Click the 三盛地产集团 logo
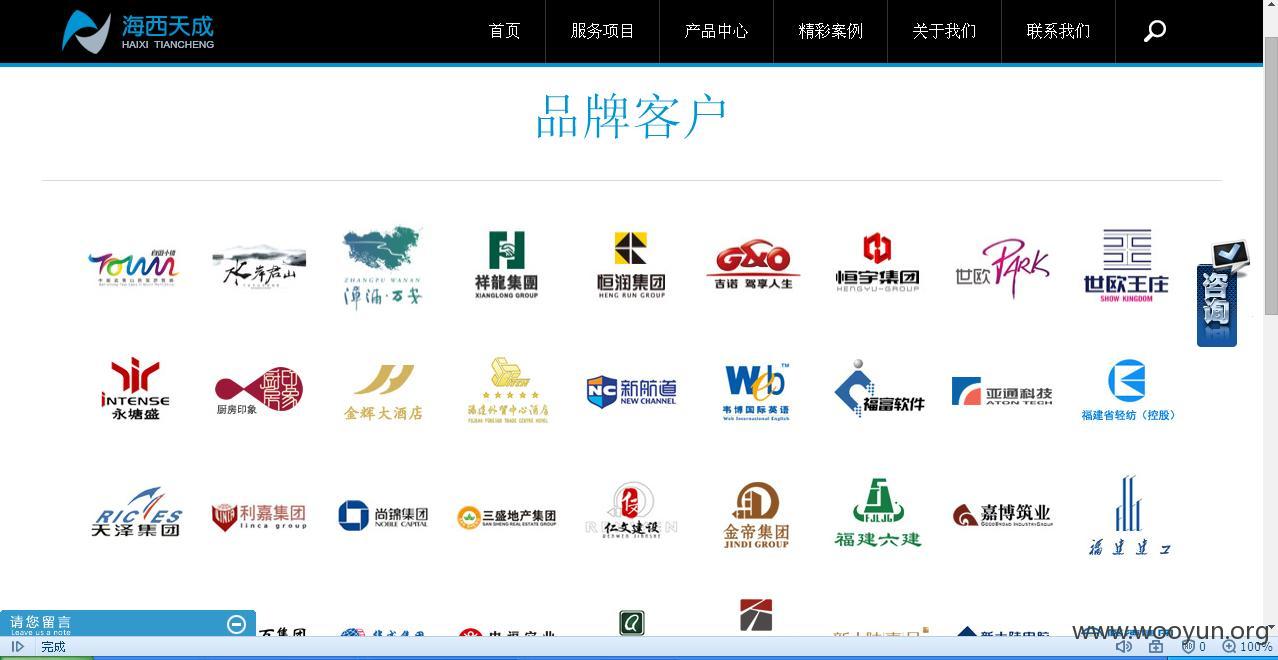Image resolution: width=1278 pixels, height=660 pixels. click(x=507, y=517)
